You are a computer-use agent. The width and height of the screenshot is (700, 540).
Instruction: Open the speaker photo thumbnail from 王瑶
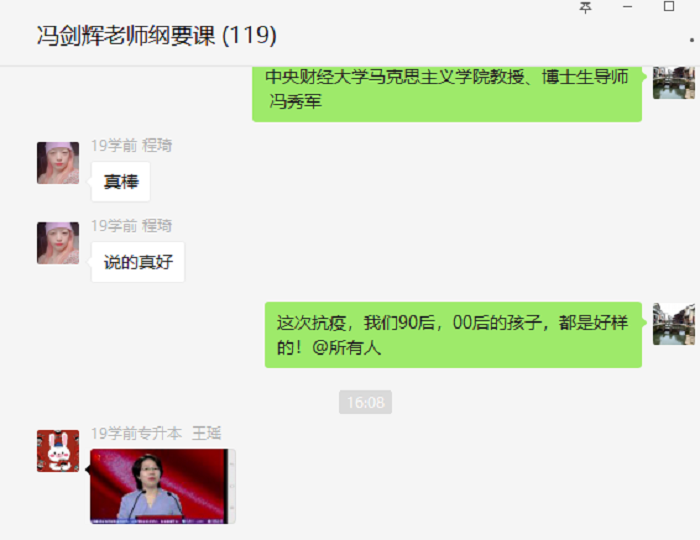[162, 486]
